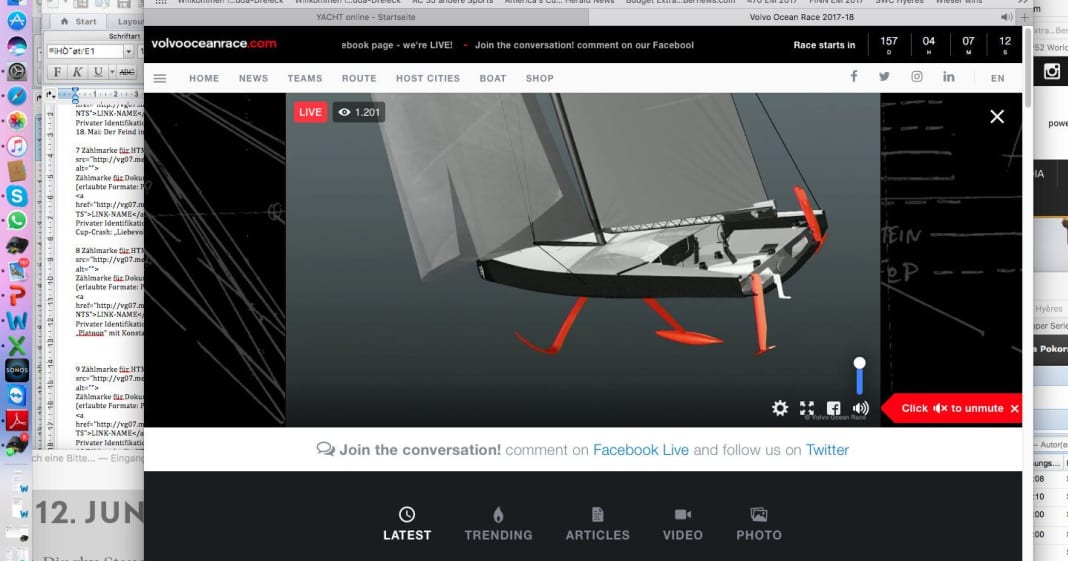1068x561 pixels.
Task: Open Safari from the Dock
Action: [16, 96]
